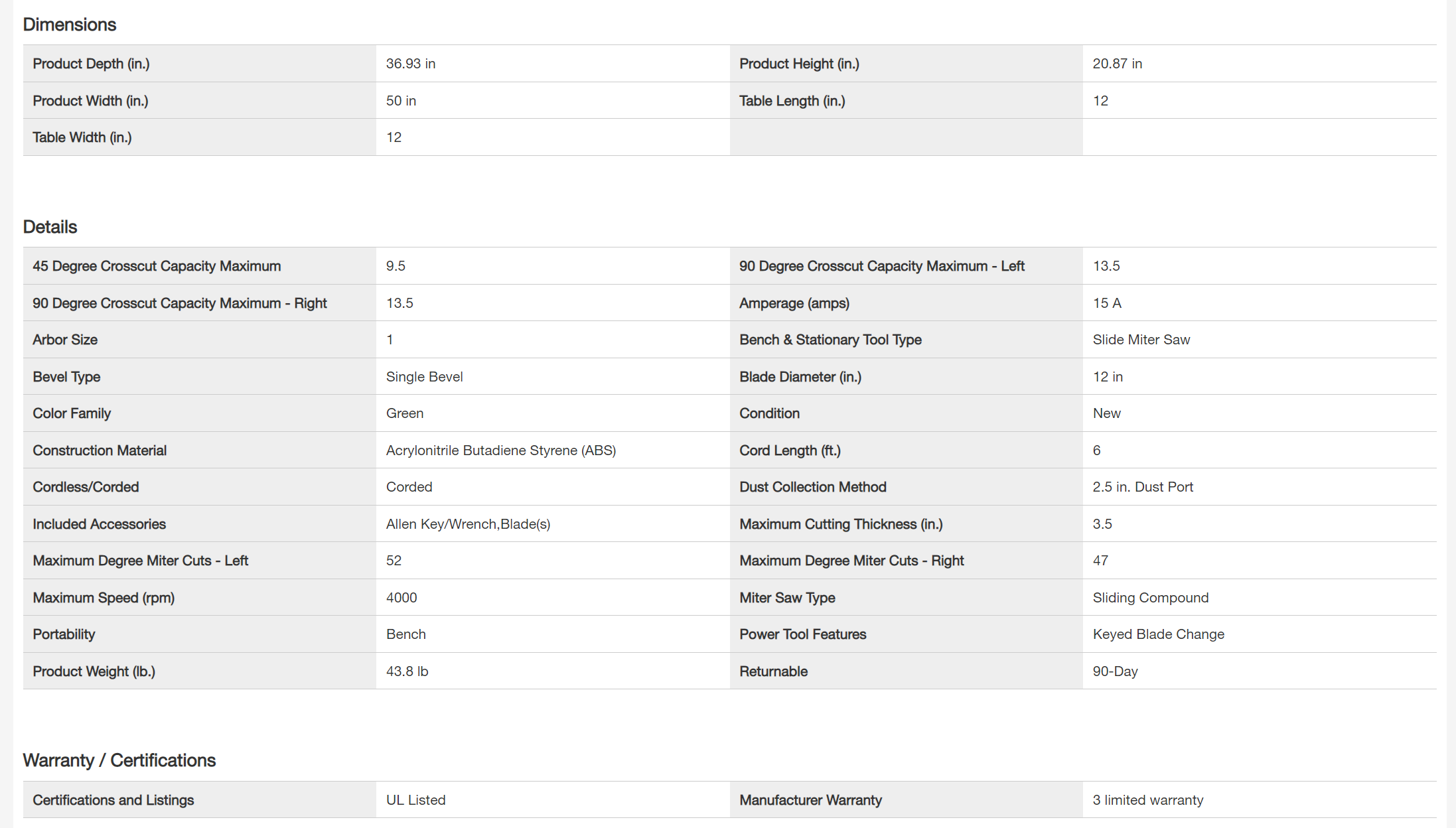Click the 3 limited warranty value
This screenshot has width=1456, height=828.
pyautogui.click(x=1148, y=800)
